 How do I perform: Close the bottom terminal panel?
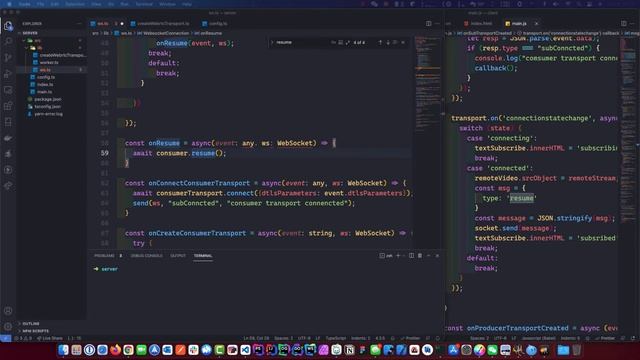click(x=437, y=256)
